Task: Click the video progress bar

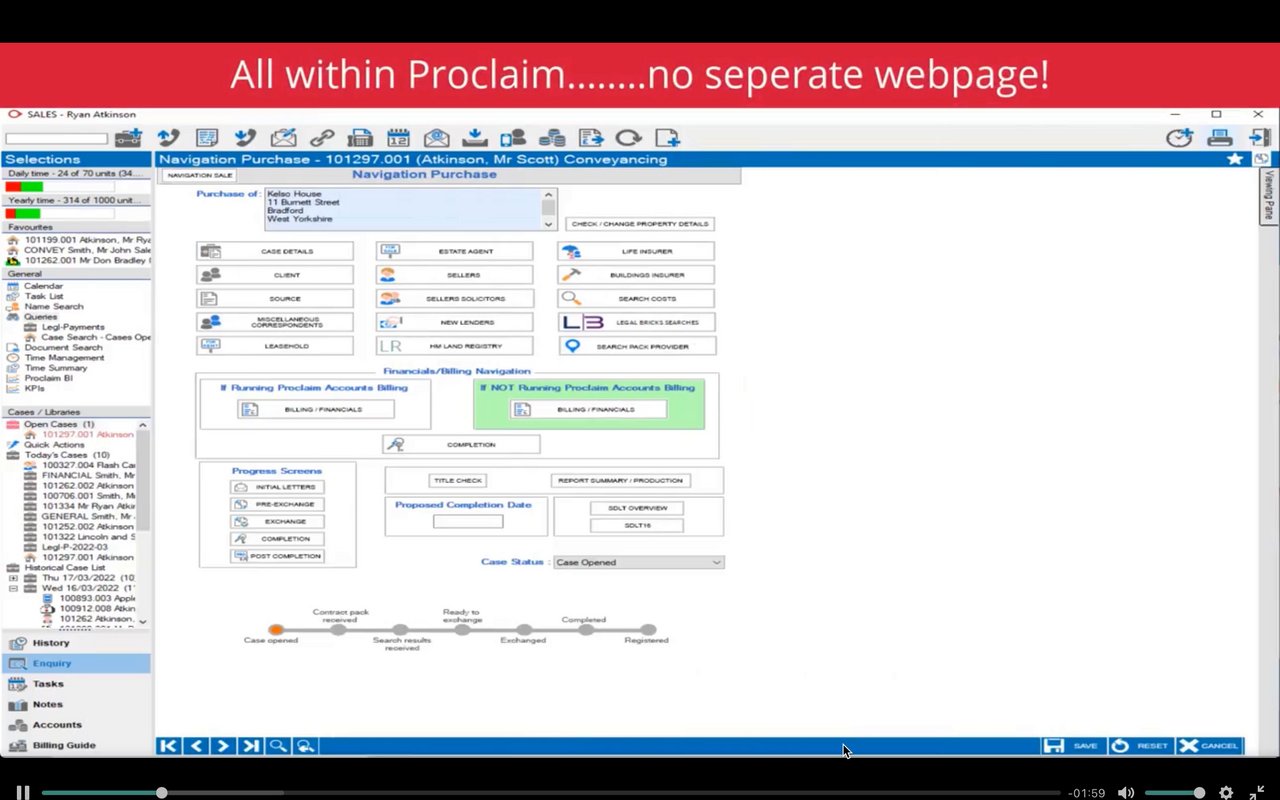Action: (x=551, y=793)
